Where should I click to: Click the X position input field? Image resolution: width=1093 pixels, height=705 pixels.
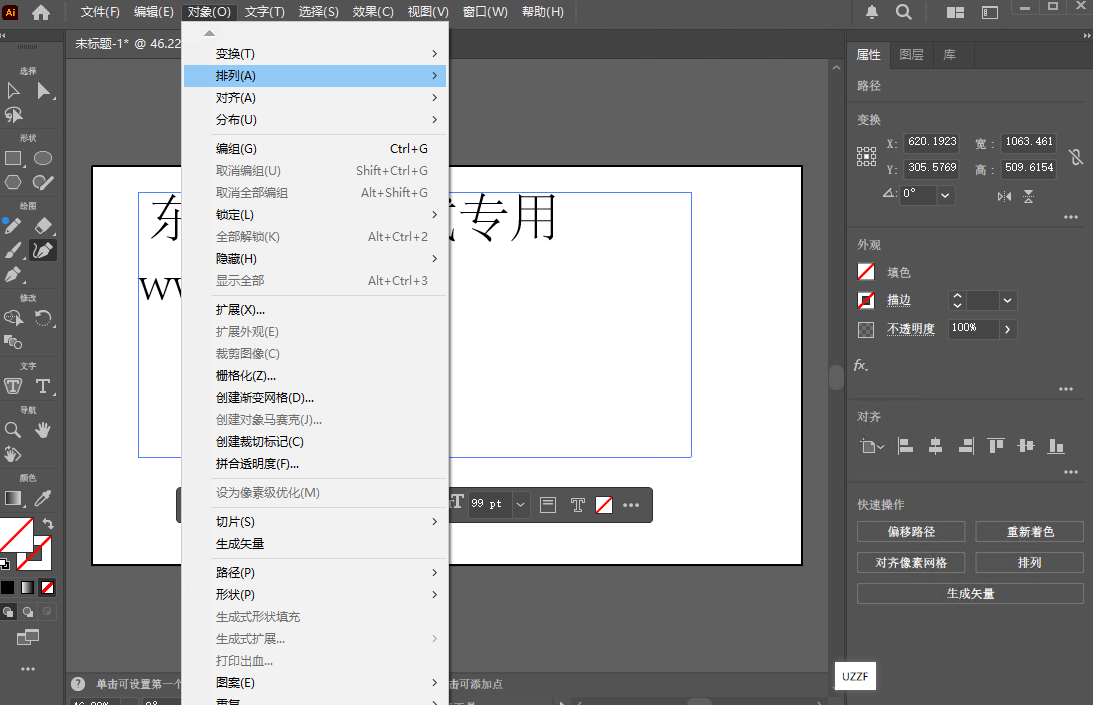(x=931, y=141)
